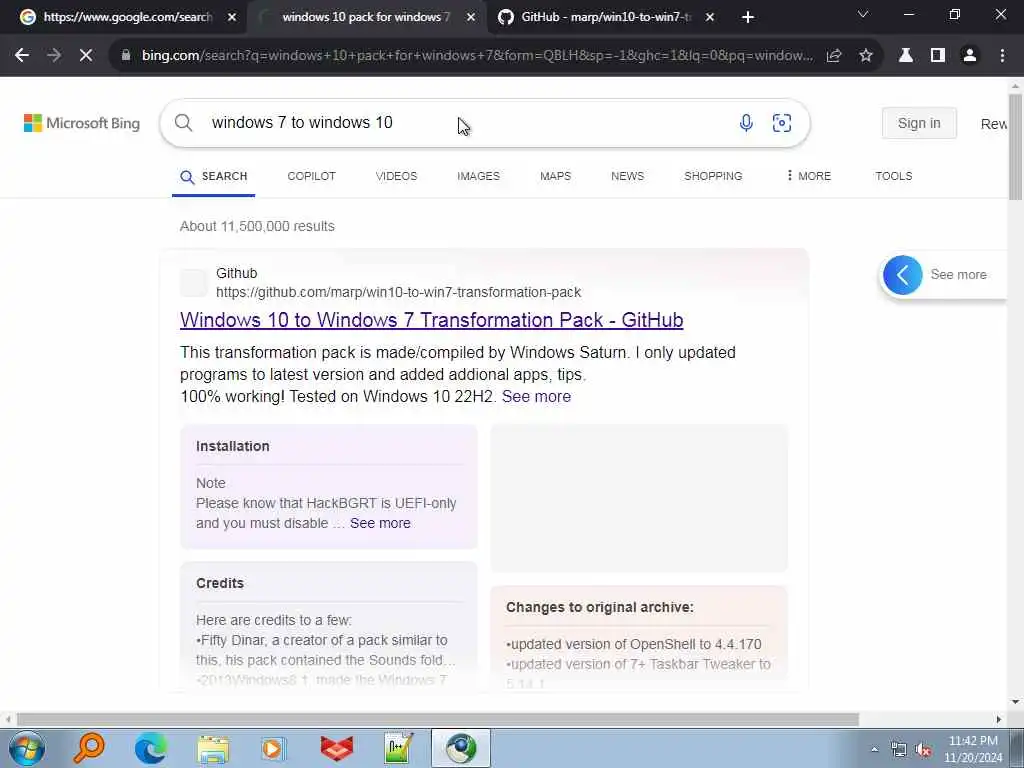Open a new tab with plus button

tap(748, 17)
